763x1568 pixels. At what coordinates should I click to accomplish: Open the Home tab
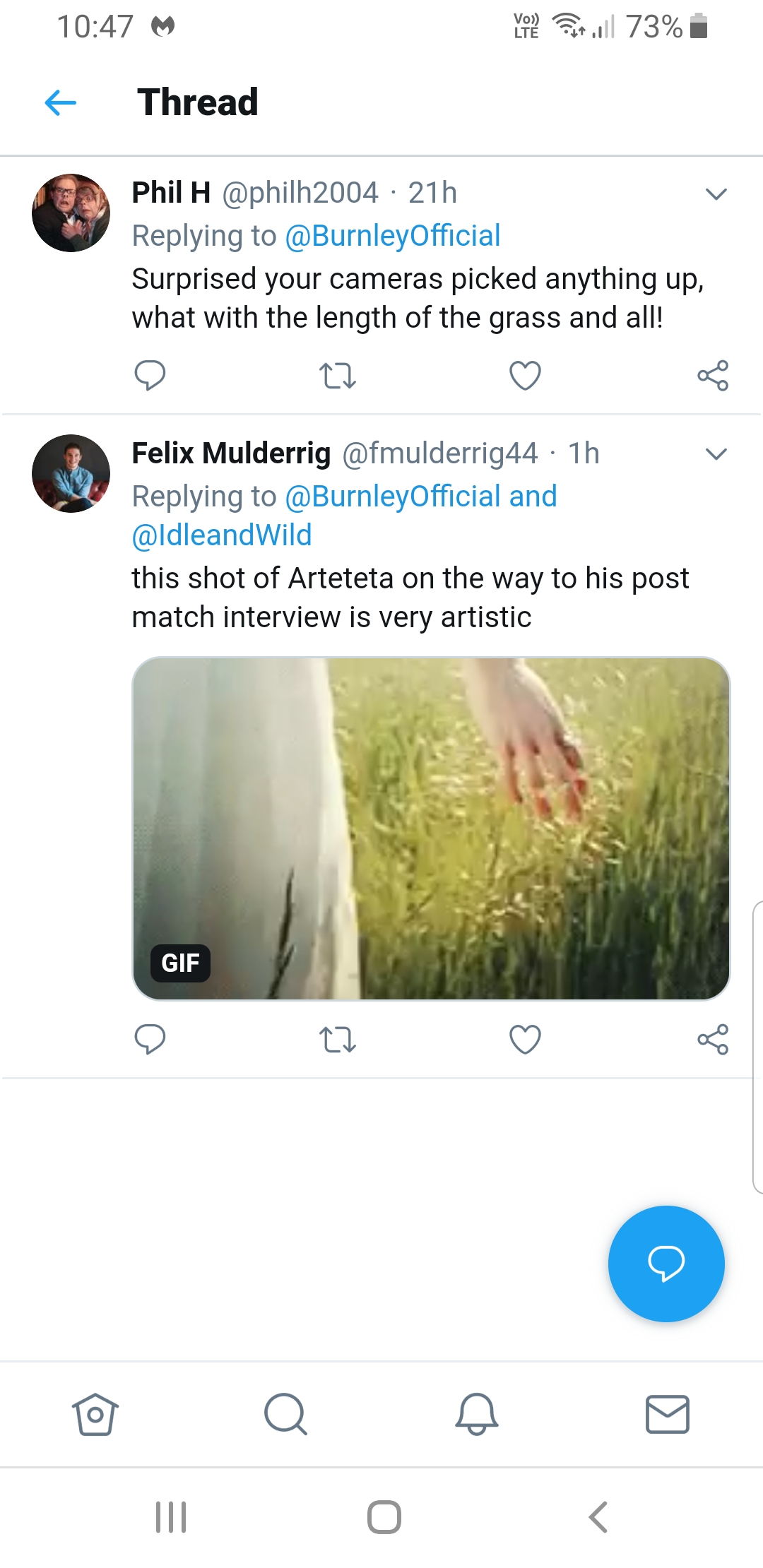click(95, 1414)
